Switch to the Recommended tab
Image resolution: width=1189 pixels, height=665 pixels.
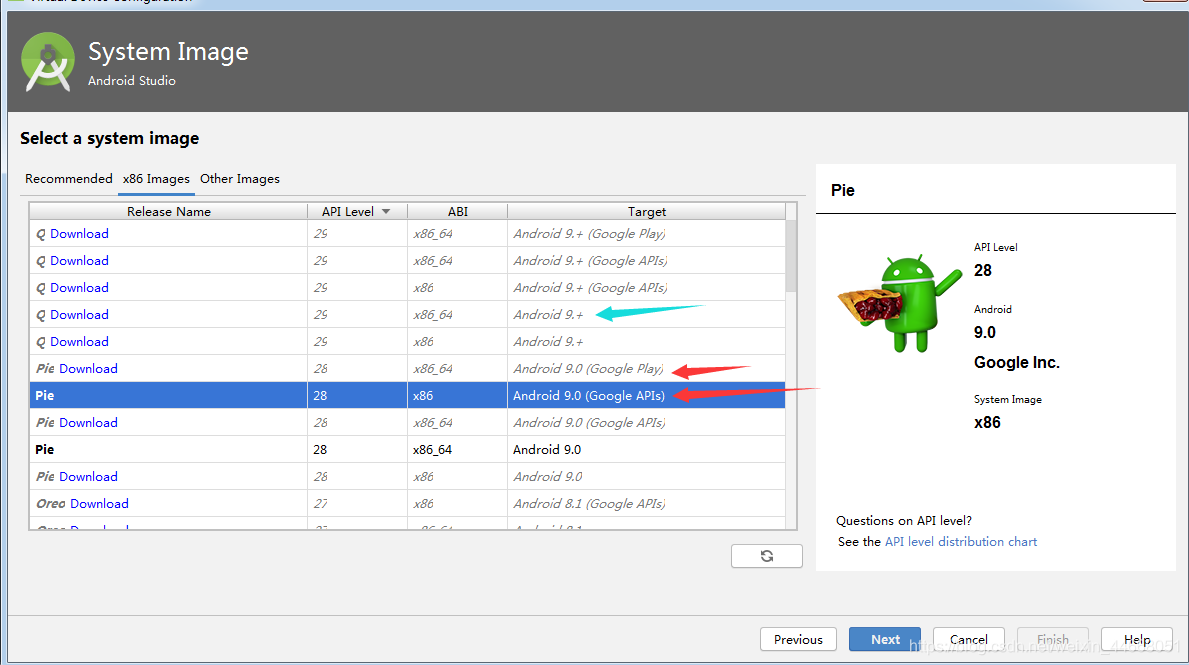coord(68,179)
